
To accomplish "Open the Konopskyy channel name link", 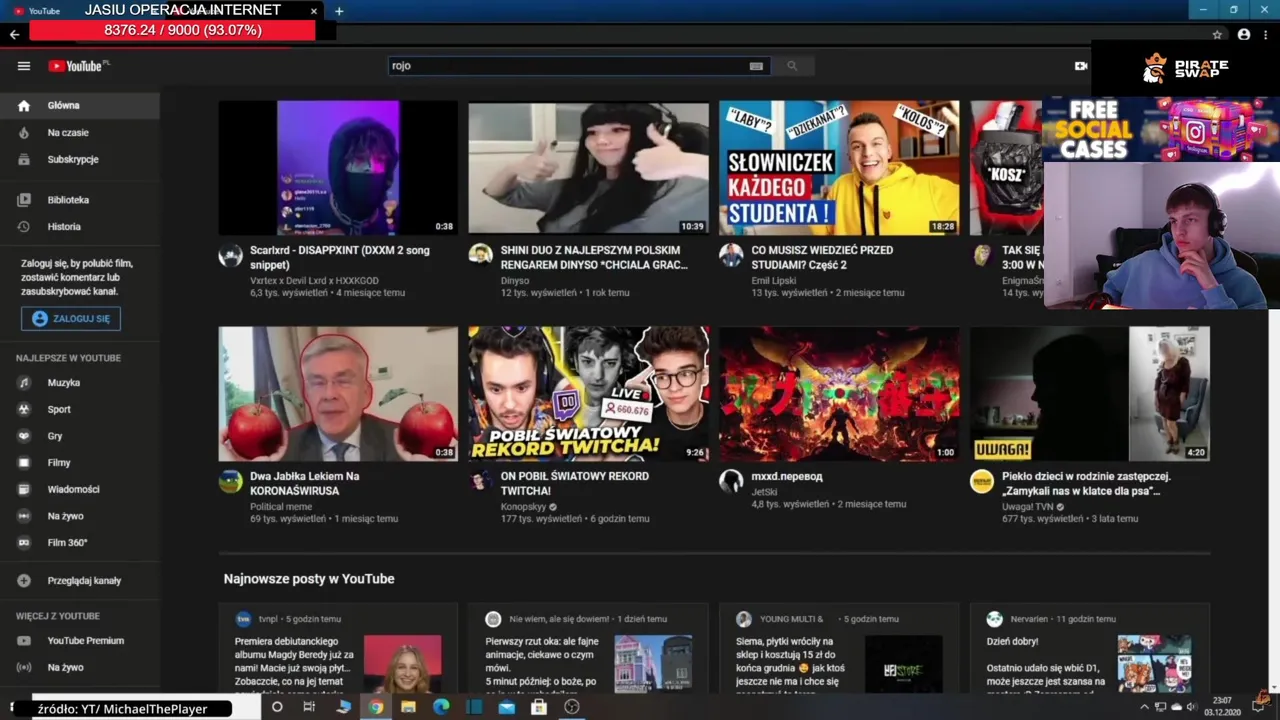I will [523, 507].
